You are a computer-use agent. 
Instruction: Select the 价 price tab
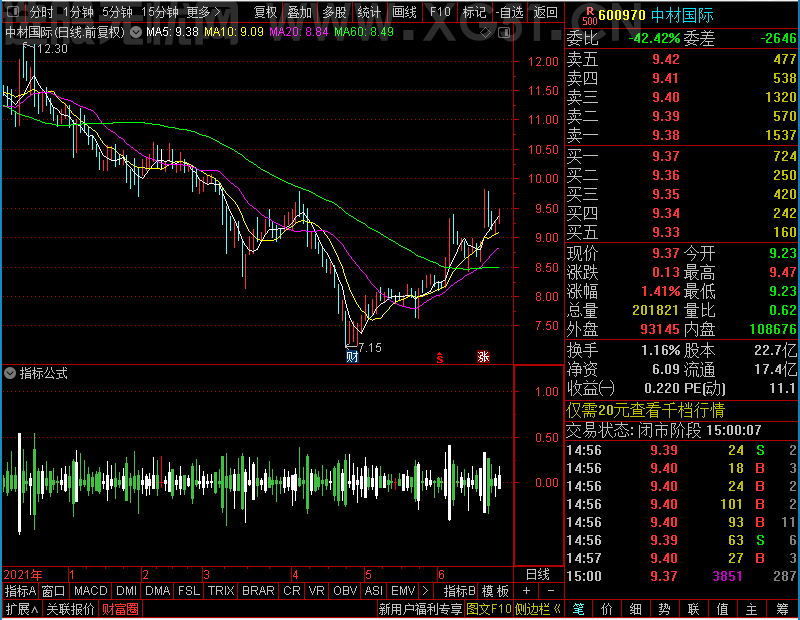[x=607, y=609]
